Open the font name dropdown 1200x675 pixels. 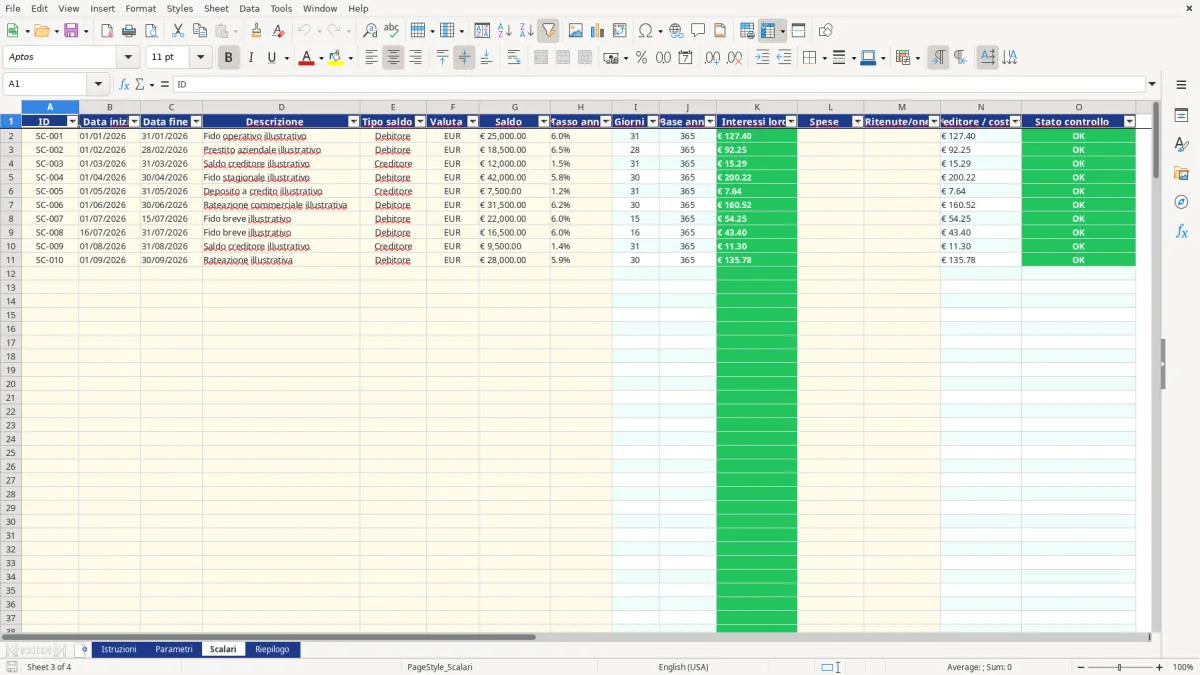pos(128,58)
